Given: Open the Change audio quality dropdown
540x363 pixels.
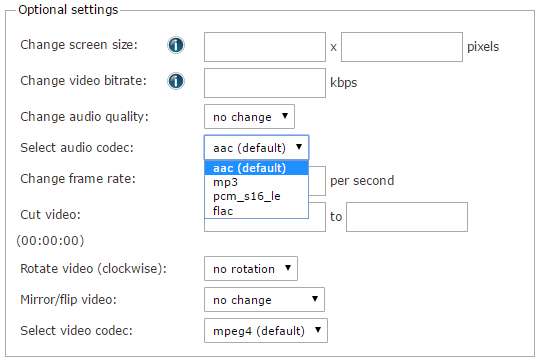Looking at the screenshot, I should [249, 117].
